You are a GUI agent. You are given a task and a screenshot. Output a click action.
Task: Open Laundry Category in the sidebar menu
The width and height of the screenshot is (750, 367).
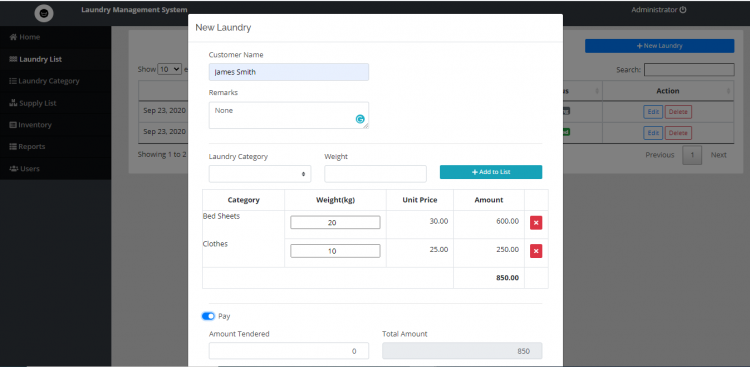tap(44, 81)
